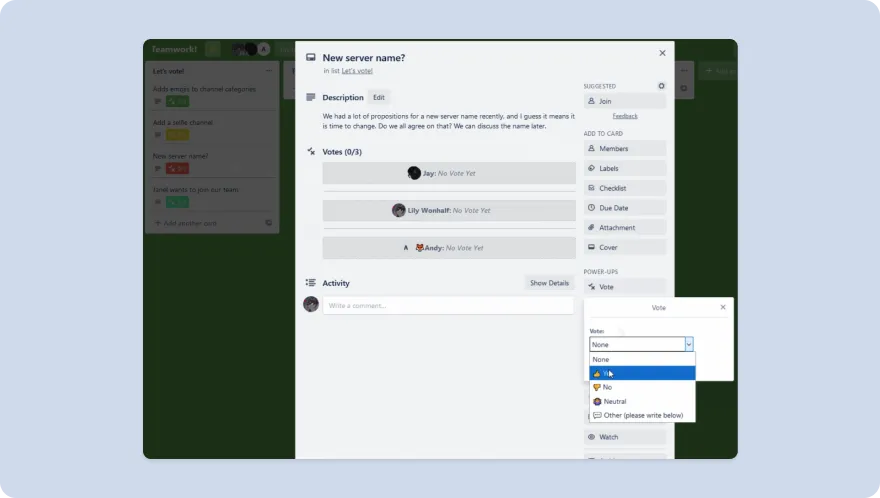Open the Labels picker for the card
Screen dimensions: 880x498
tap(625, 168)
